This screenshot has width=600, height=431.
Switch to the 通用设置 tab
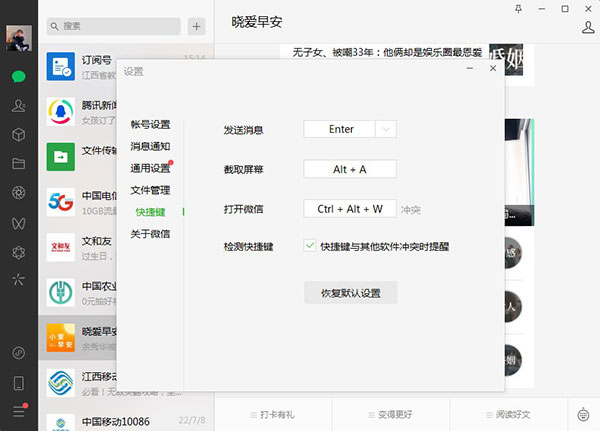(x=150, y=168)
